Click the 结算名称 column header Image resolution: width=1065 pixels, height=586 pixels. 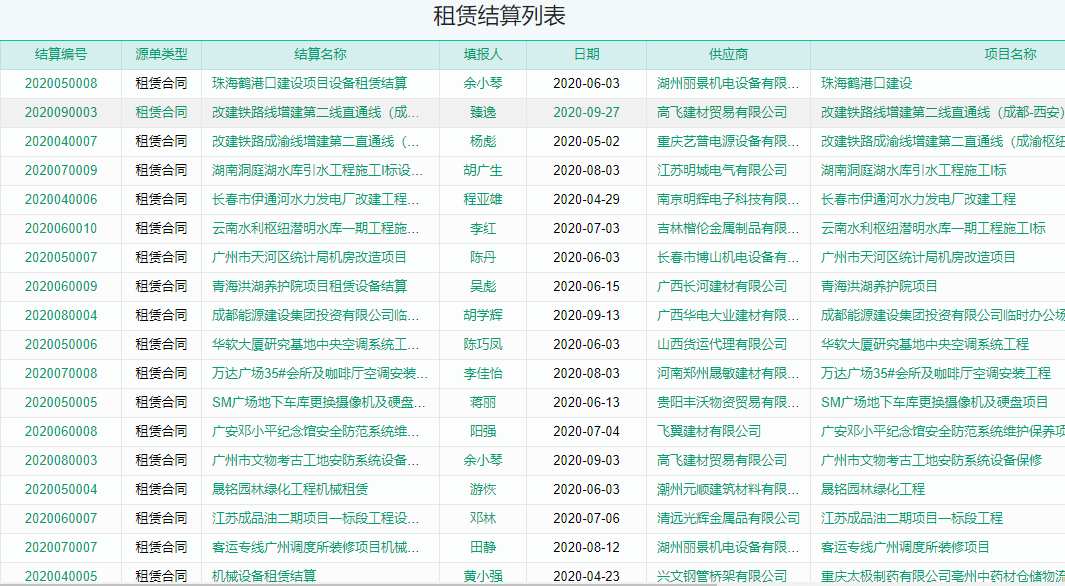coord(320,55)
